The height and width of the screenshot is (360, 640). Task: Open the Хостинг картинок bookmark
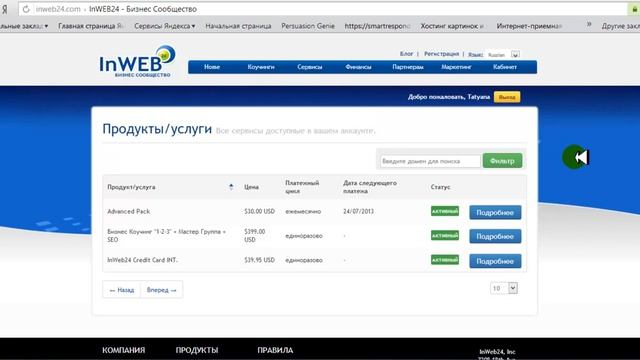[452, 26]
